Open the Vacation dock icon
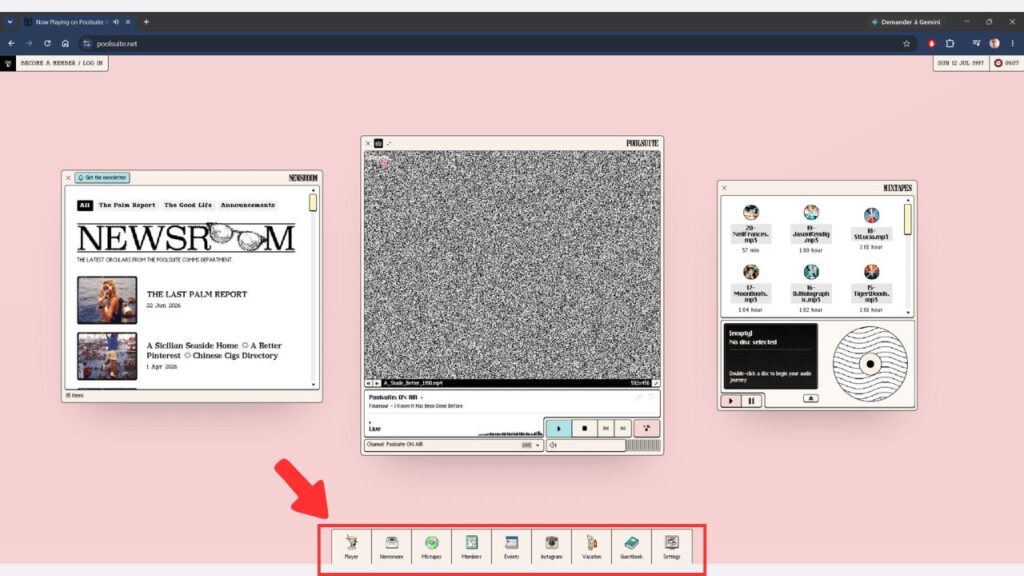 [592, 546]
